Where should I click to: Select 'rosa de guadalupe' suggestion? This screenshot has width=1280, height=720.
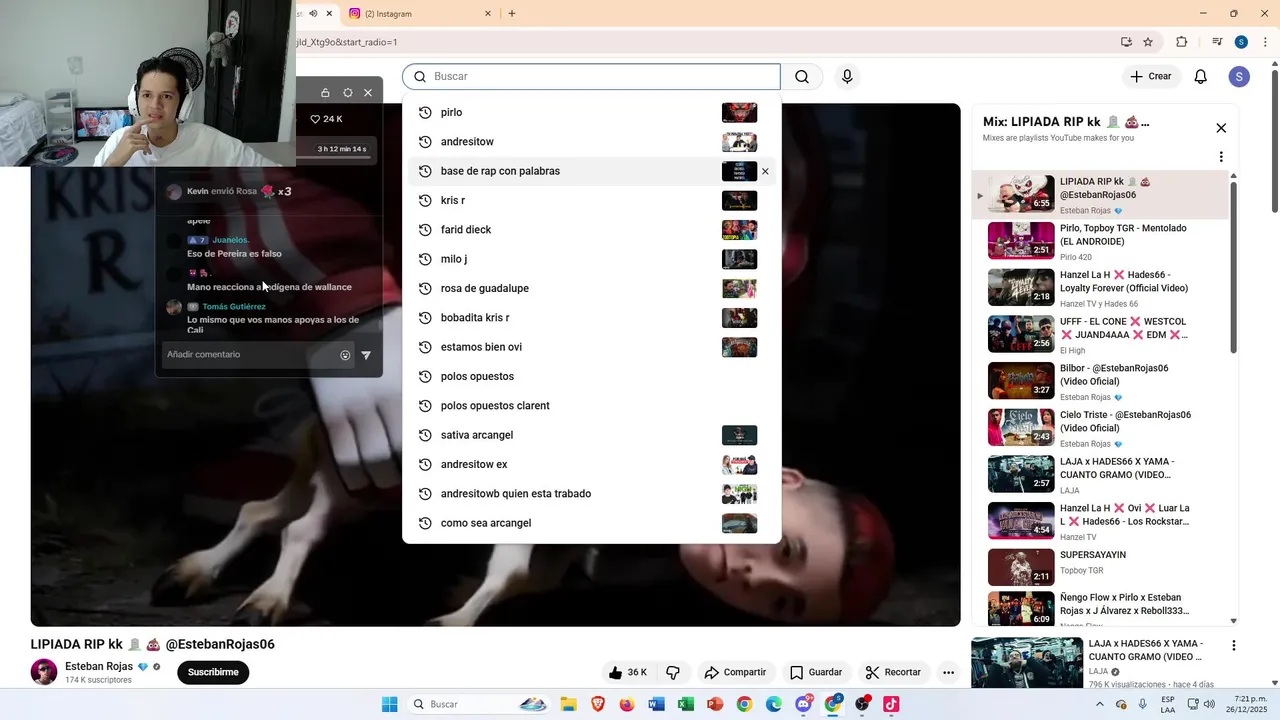click(x=591, y=288)
